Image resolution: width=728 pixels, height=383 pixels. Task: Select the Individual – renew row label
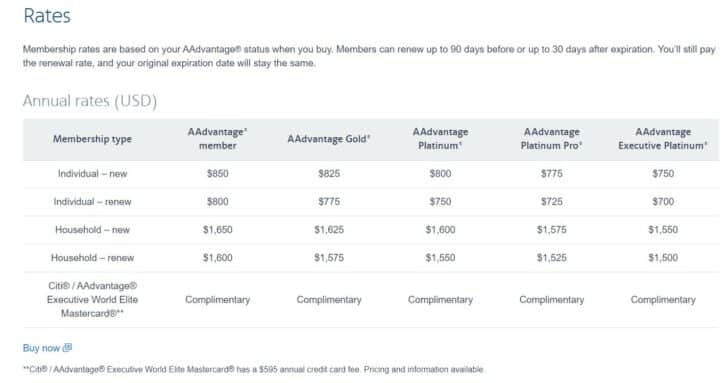92,201
